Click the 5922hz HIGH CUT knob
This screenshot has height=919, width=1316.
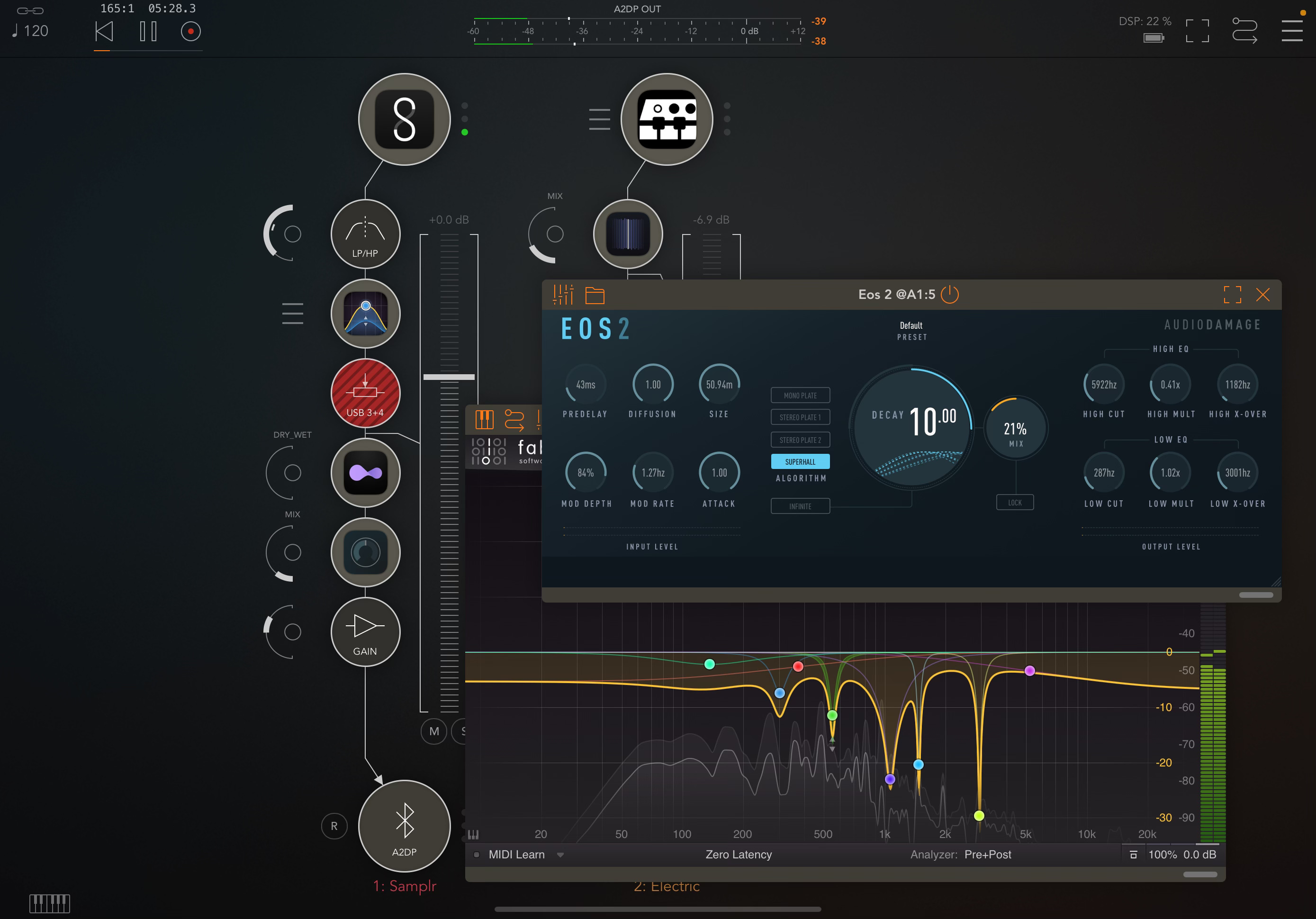point(1104,385)
